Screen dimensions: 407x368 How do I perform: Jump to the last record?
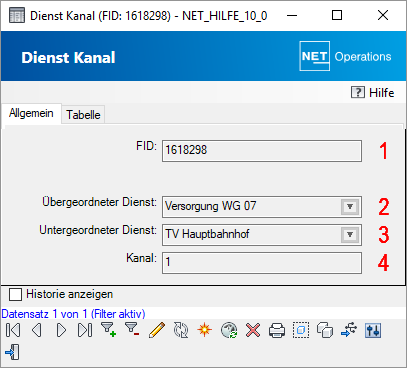[x=85, y=330]
